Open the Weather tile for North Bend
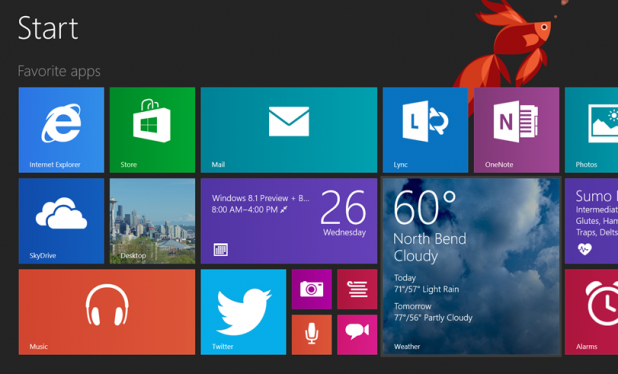The width and height of the screenshot is (618, 374). tap(471, 267)
